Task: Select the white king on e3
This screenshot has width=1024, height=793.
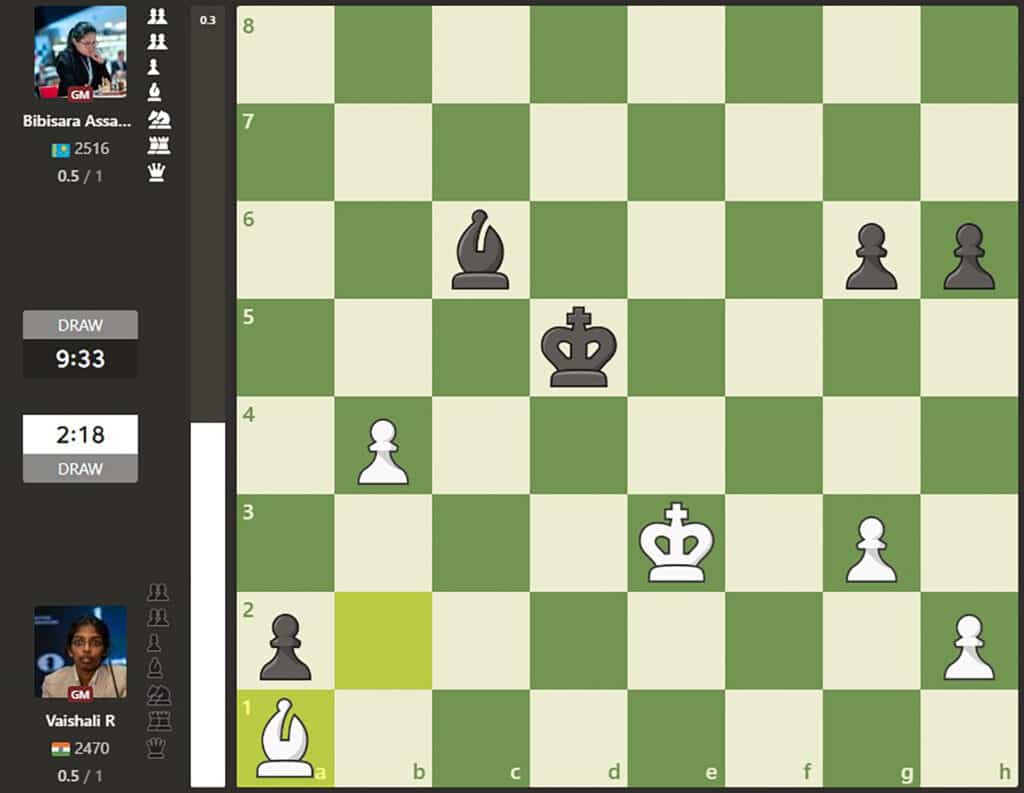Action: click(x=677, y=543)
